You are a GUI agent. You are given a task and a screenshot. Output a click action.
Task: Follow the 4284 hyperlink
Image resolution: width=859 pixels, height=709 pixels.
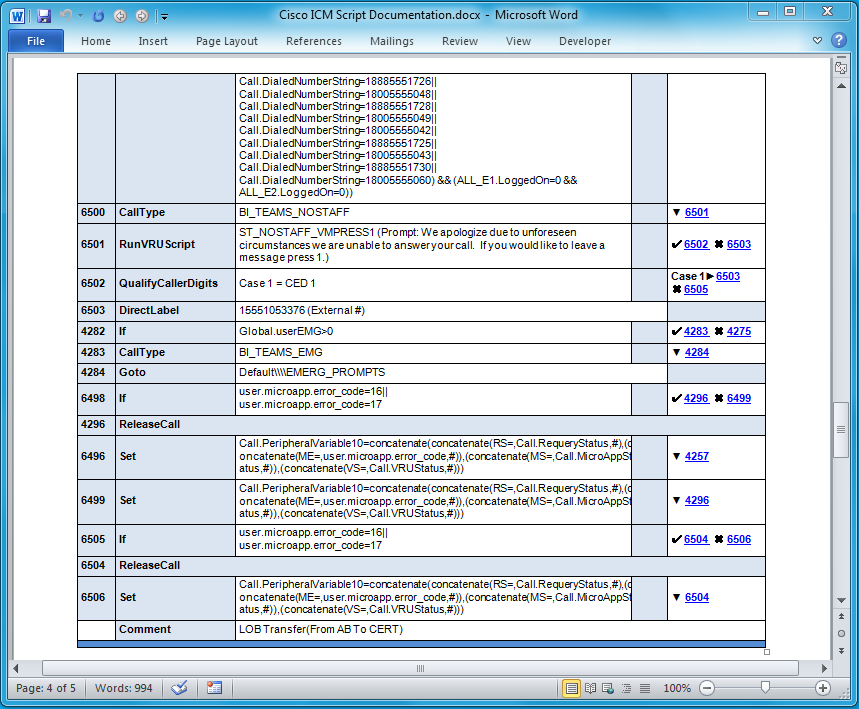click(x=696, y=352)
